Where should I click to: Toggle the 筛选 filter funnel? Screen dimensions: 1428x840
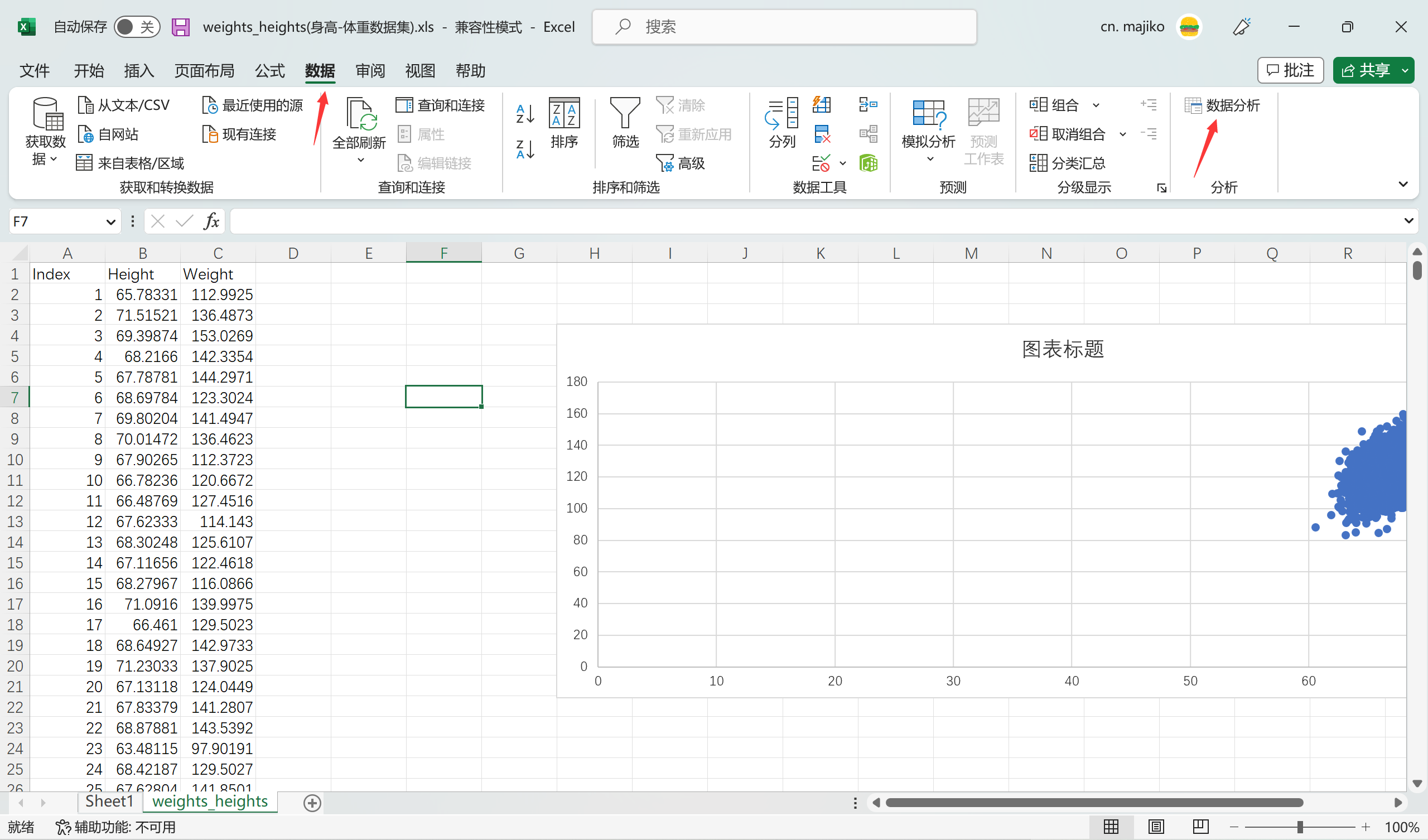coord(625,123)
